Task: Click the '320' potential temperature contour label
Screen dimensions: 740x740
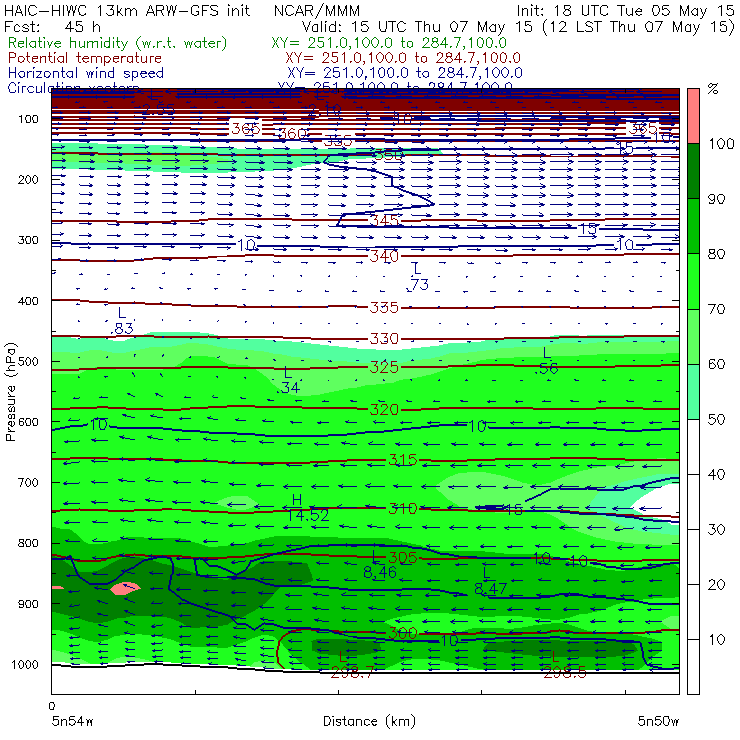Action: pos(384,409)
